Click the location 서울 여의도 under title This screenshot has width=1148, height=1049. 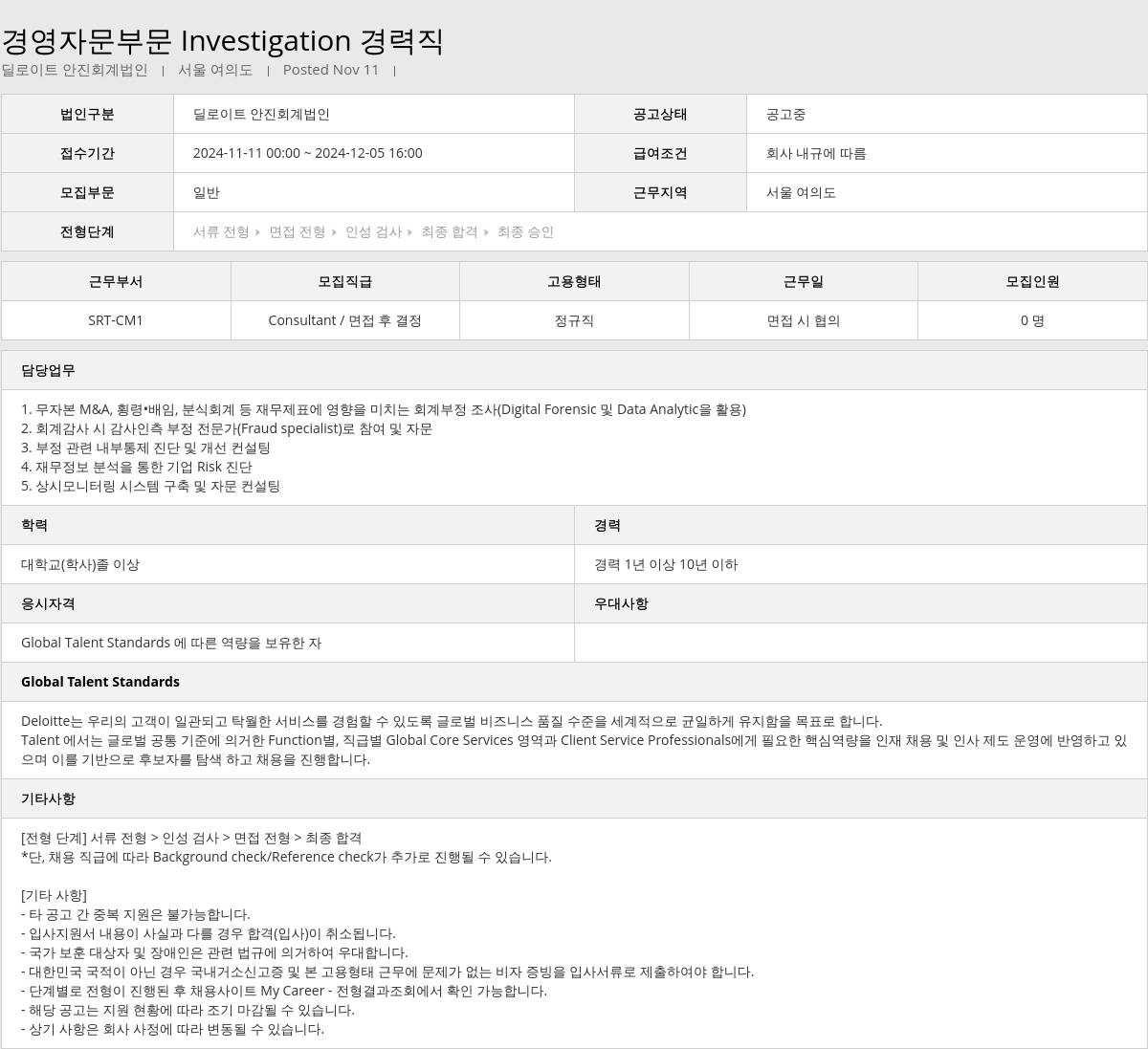(x=215, y=70)
